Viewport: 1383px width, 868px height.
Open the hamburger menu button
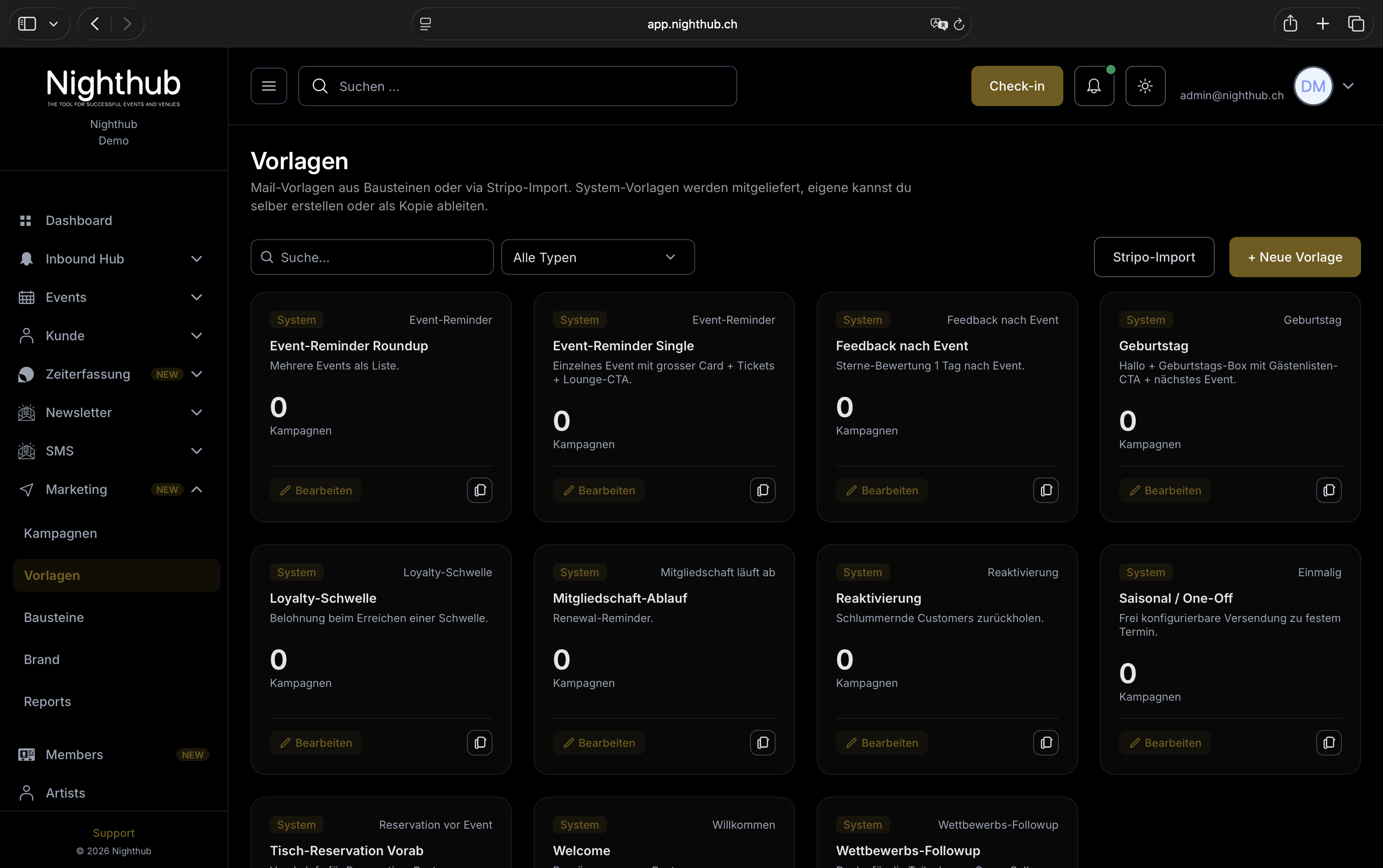click(x=268, y=86)
